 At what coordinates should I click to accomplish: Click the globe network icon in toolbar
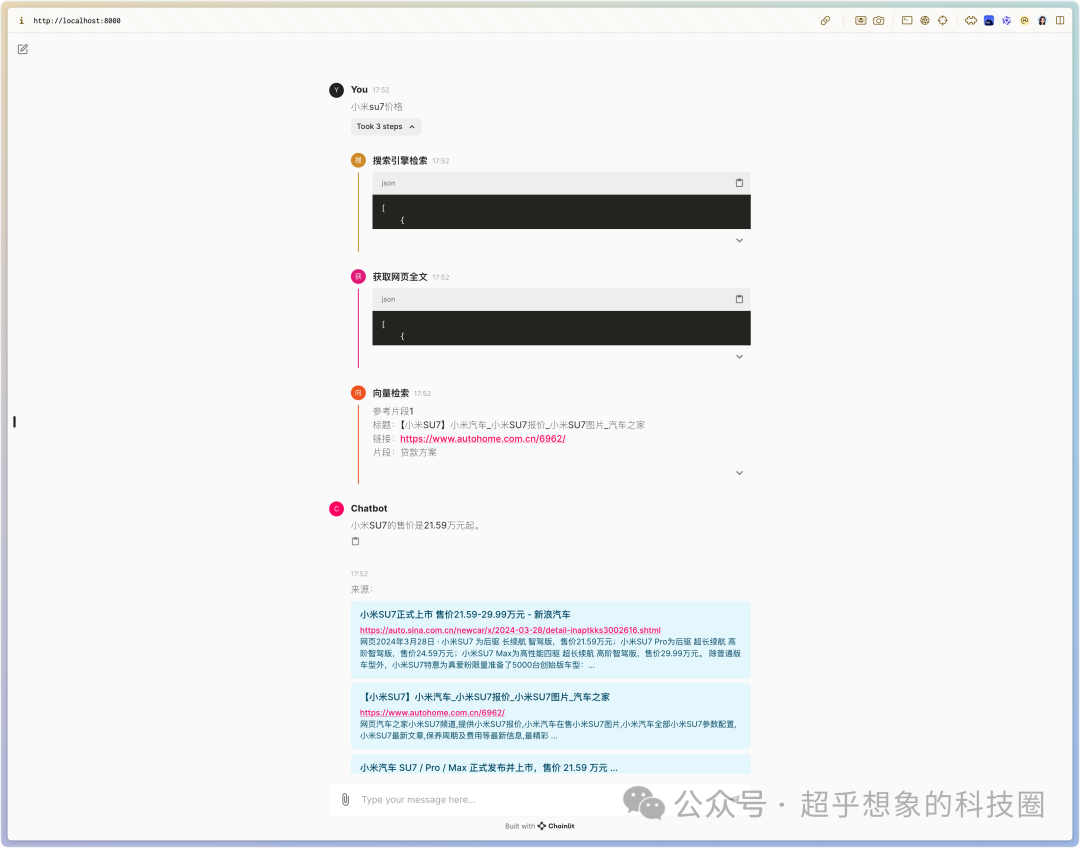point(925,21)
